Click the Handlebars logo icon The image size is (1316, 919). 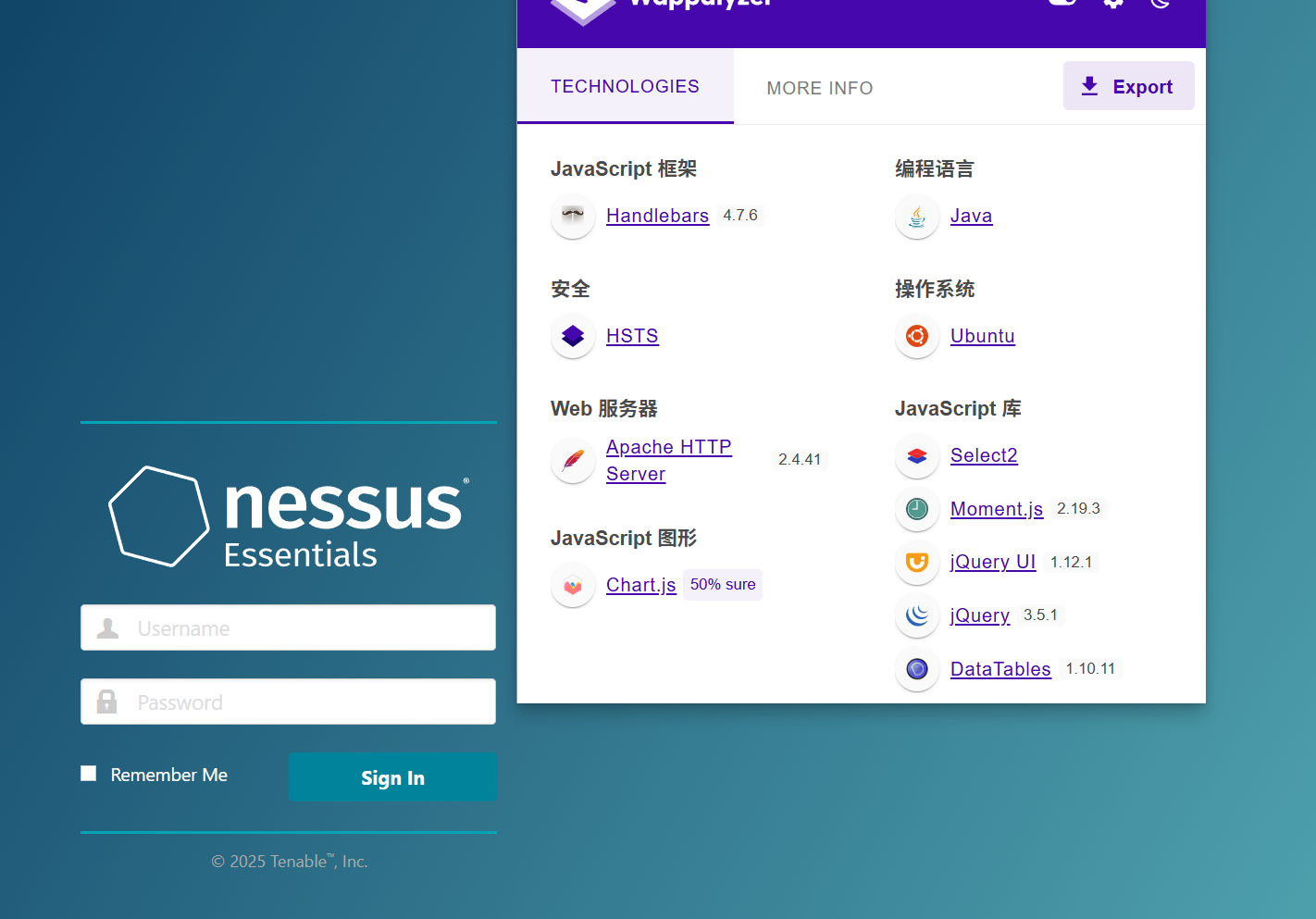coord(573,216)
